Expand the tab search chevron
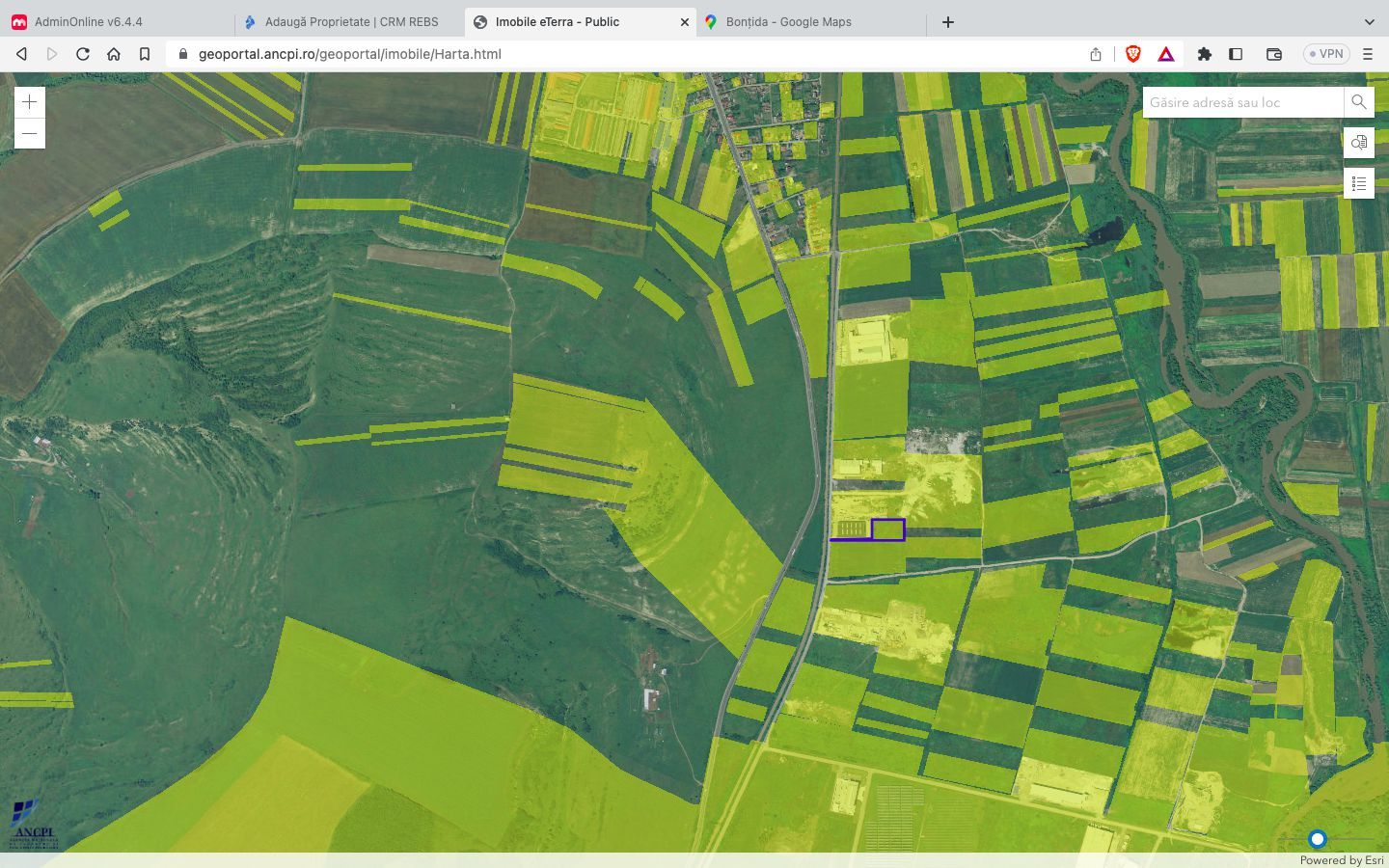1389x868 pixels. tap(1369, 21)
